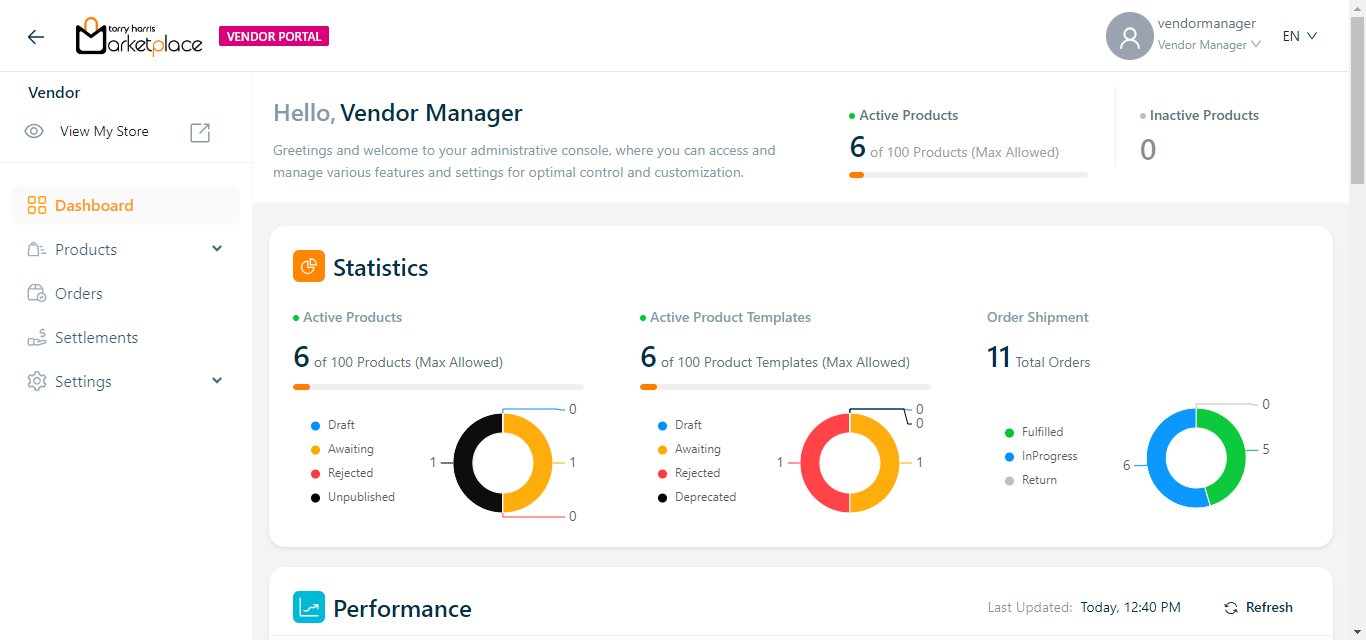
Task: Click the orange Statistics pie icon
Action: 309,267
